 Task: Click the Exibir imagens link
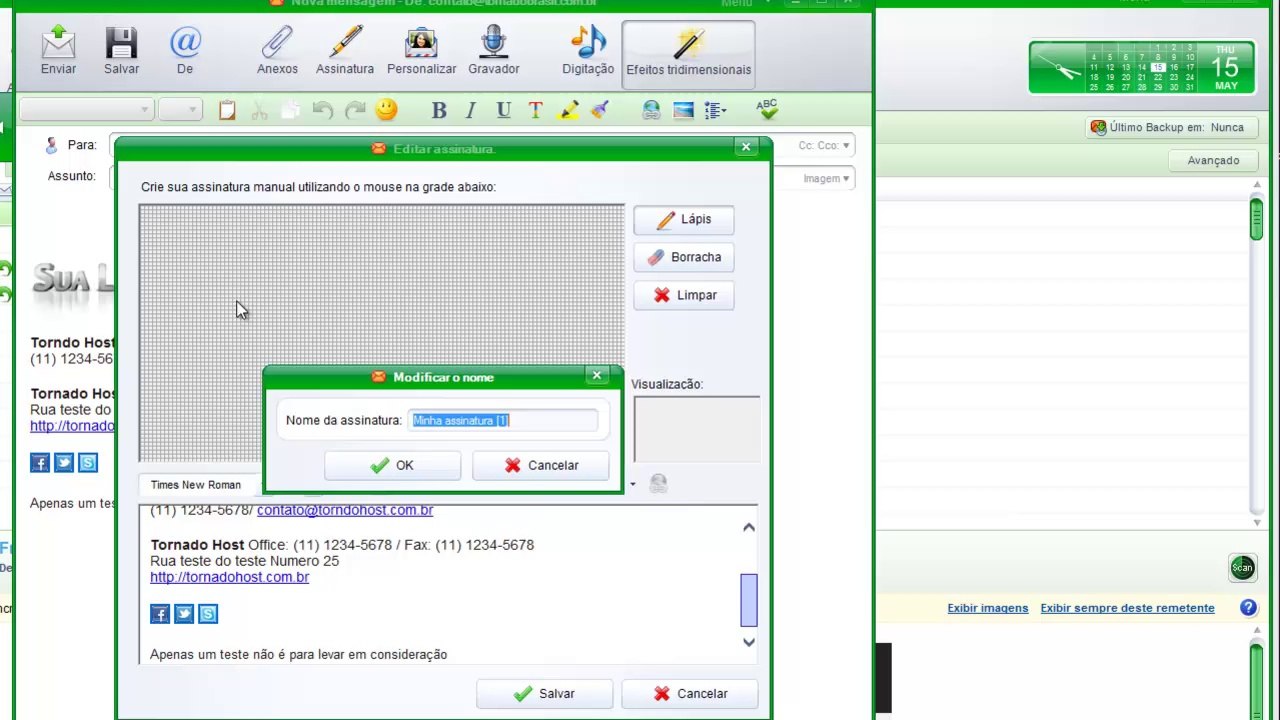pos(988,608)
